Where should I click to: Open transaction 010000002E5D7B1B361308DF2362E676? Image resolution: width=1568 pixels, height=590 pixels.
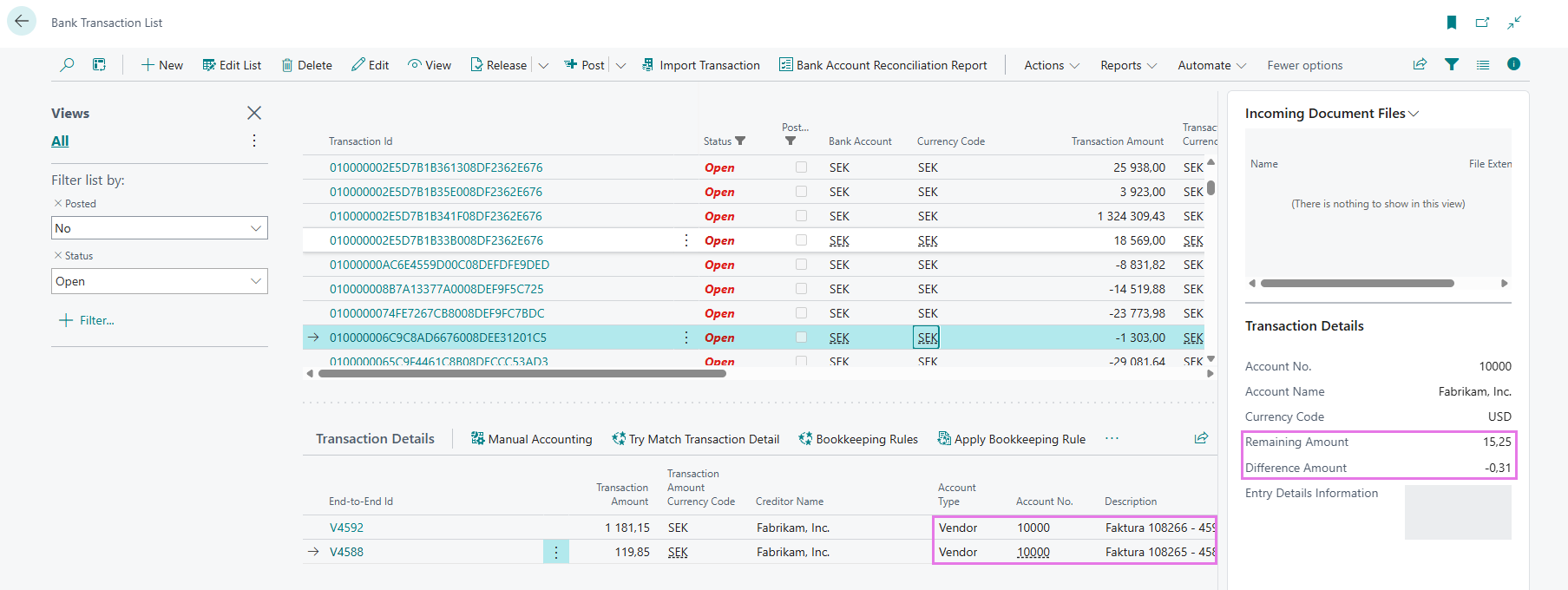[436, 167]
